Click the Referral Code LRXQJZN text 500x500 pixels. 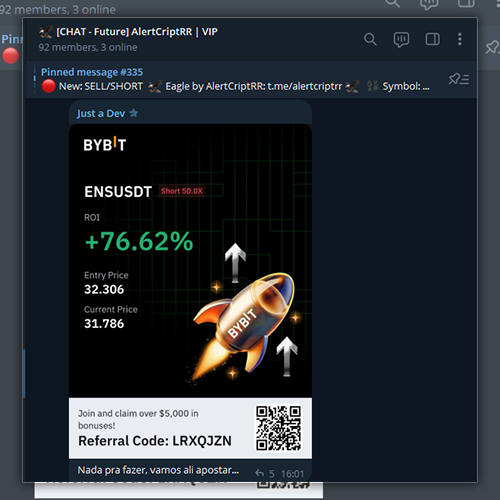tap(155, 441)
